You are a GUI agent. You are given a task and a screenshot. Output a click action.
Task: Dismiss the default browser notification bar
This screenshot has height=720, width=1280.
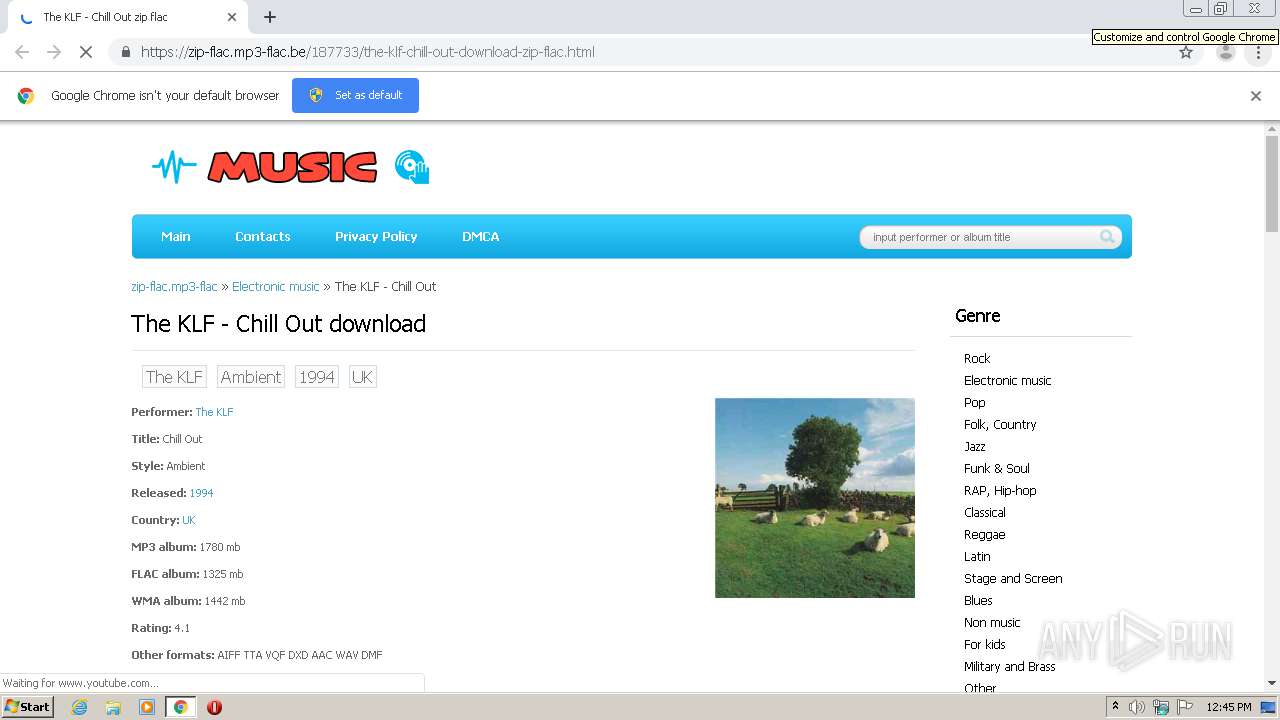[1256, 96]
